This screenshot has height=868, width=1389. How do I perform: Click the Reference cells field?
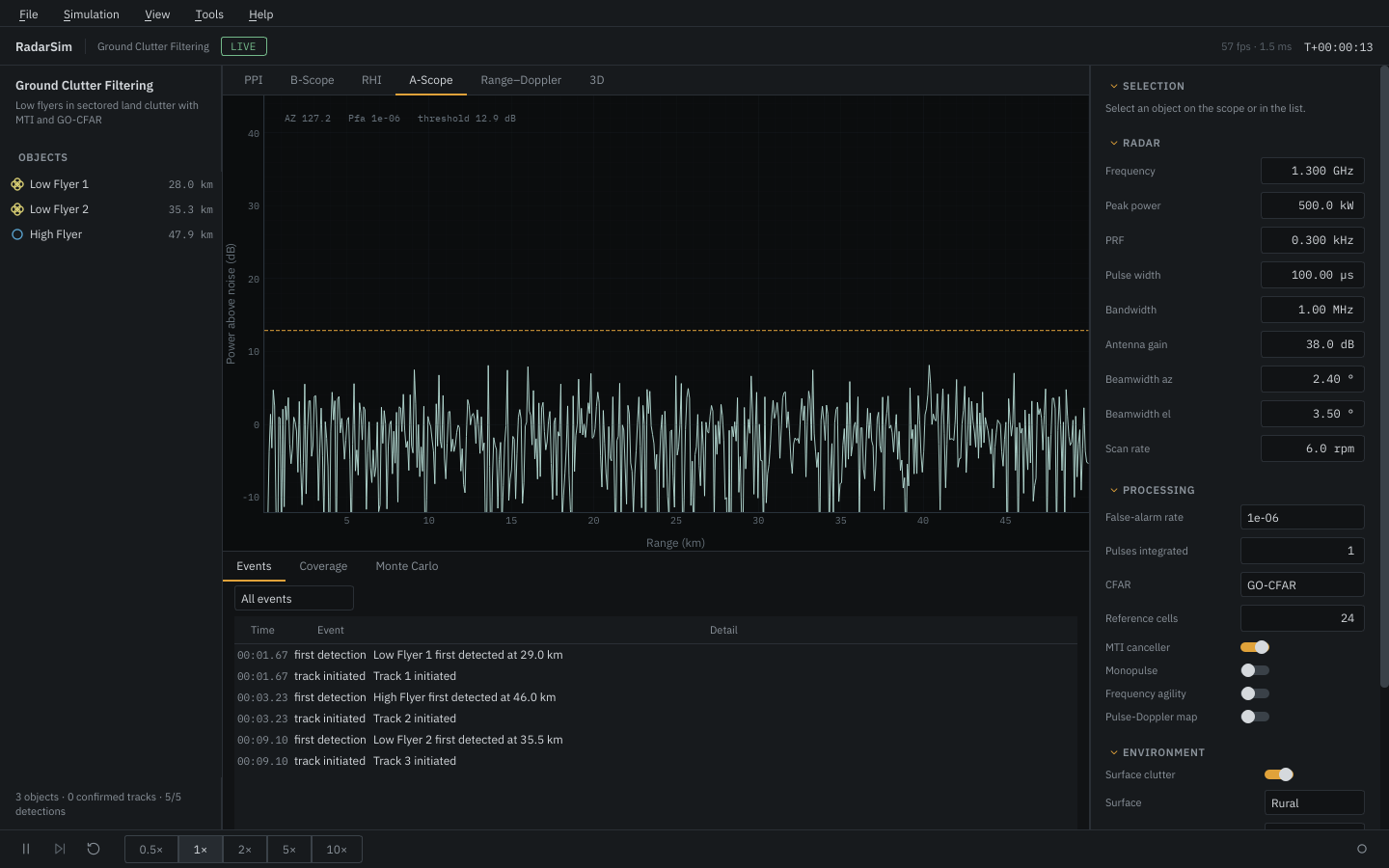[1302, 618]
